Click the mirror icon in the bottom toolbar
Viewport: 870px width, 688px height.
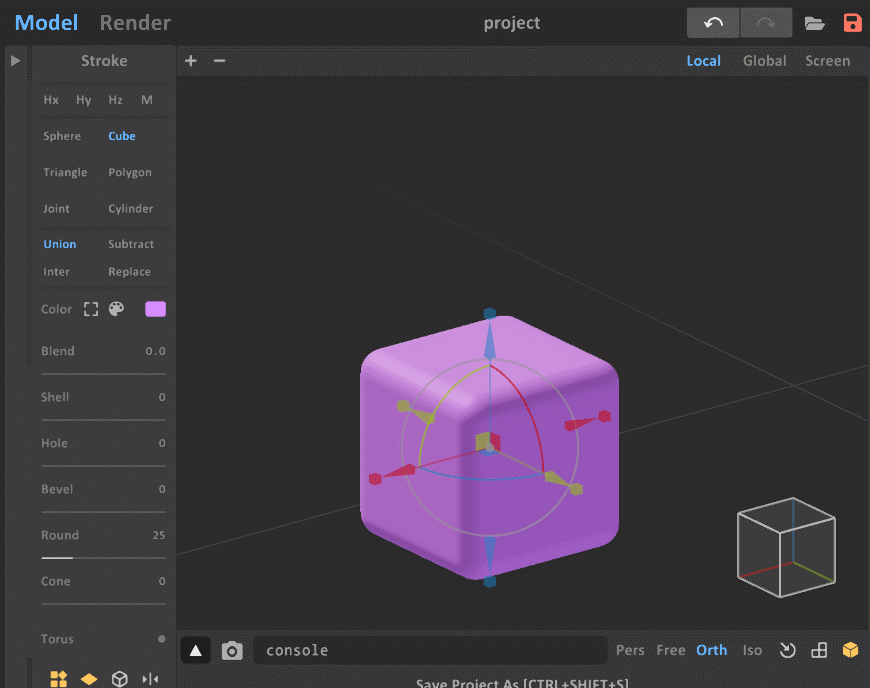click(150, 679)
